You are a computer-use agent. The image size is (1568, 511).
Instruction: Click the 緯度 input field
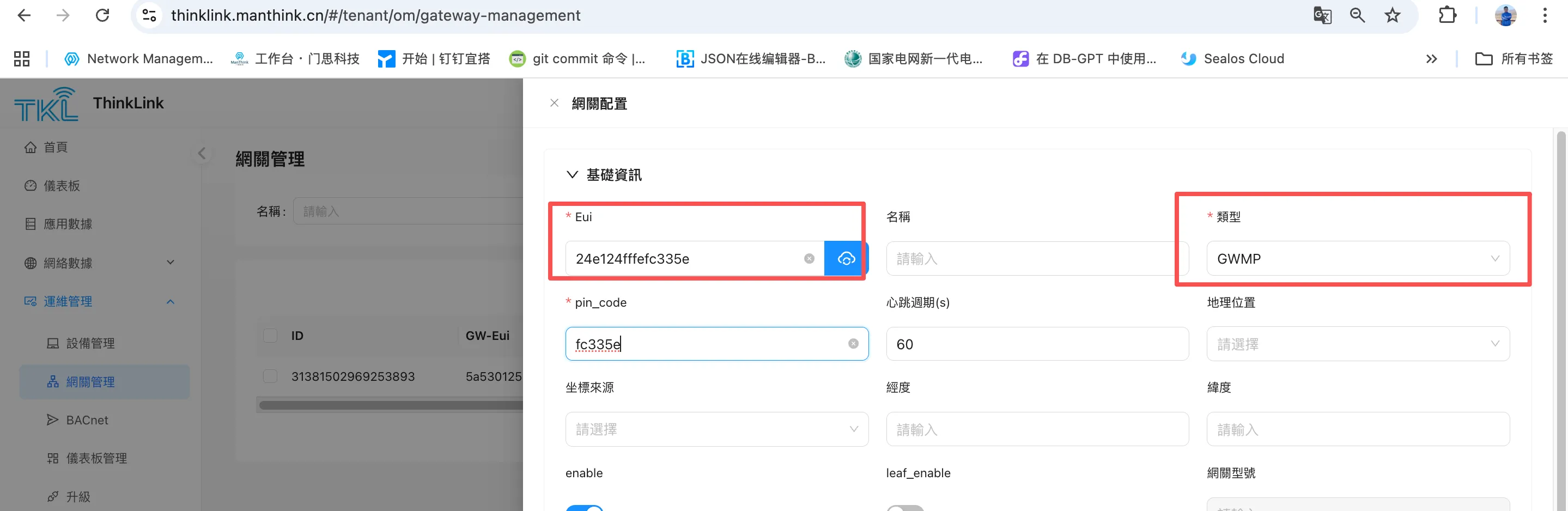point(1358,429)
